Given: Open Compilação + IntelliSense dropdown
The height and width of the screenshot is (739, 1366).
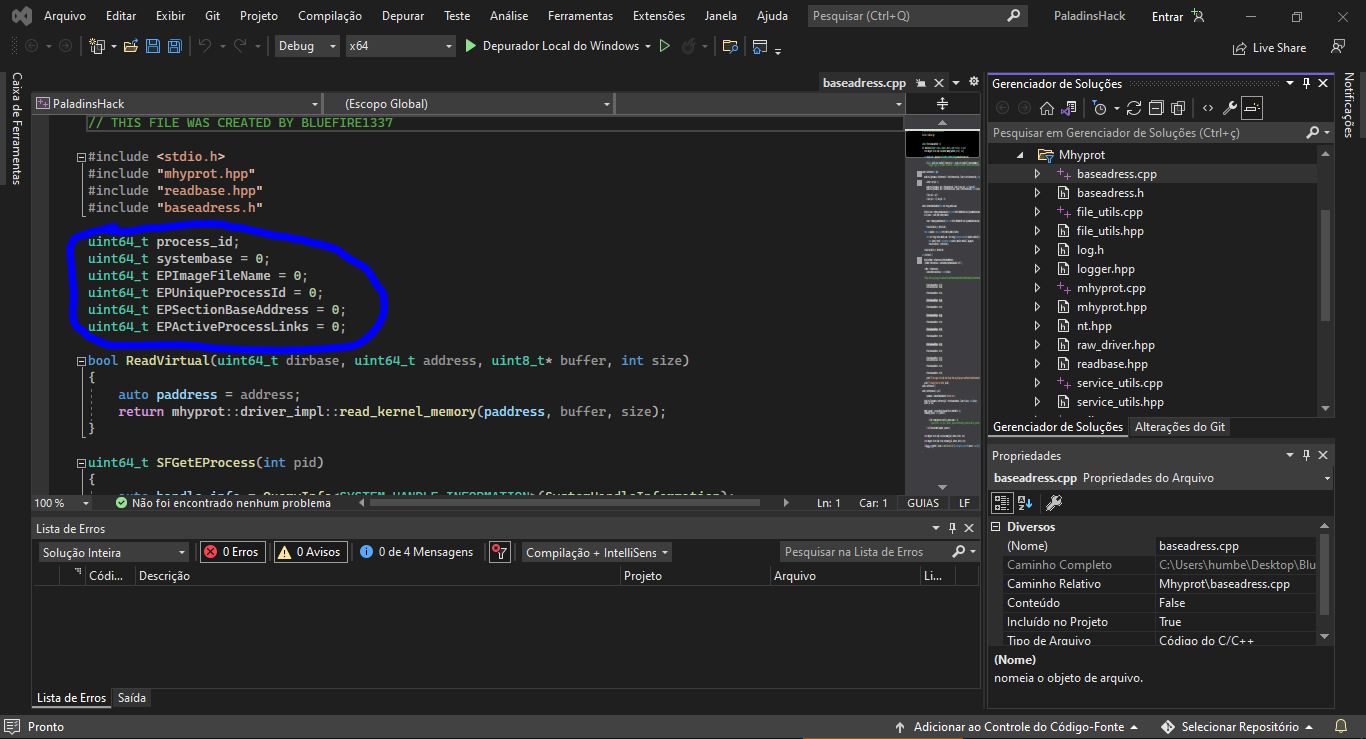Looking at the screenshot, I should tap(595, 552).
